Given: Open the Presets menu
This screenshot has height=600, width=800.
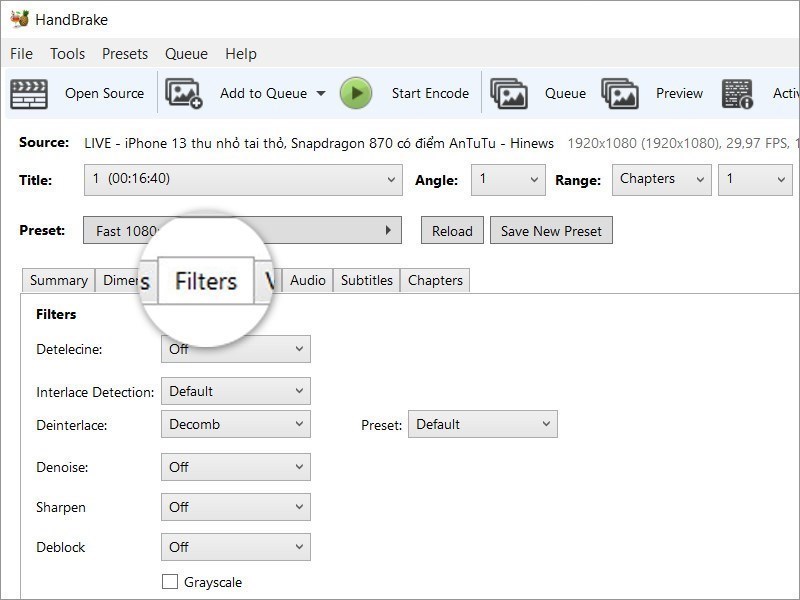Looking at the screenshot, I should (125, 54).
